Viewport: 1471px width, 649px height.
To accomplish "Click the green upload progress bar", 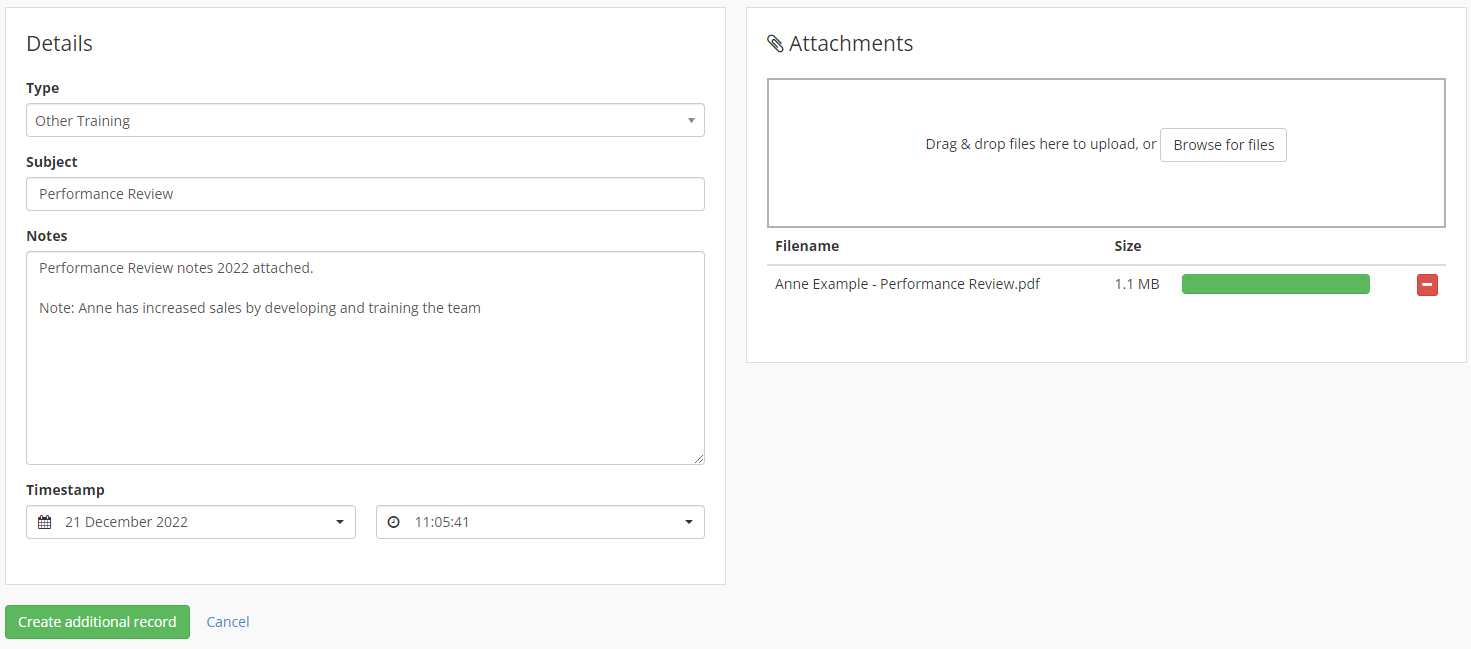I will [1275, 285].
